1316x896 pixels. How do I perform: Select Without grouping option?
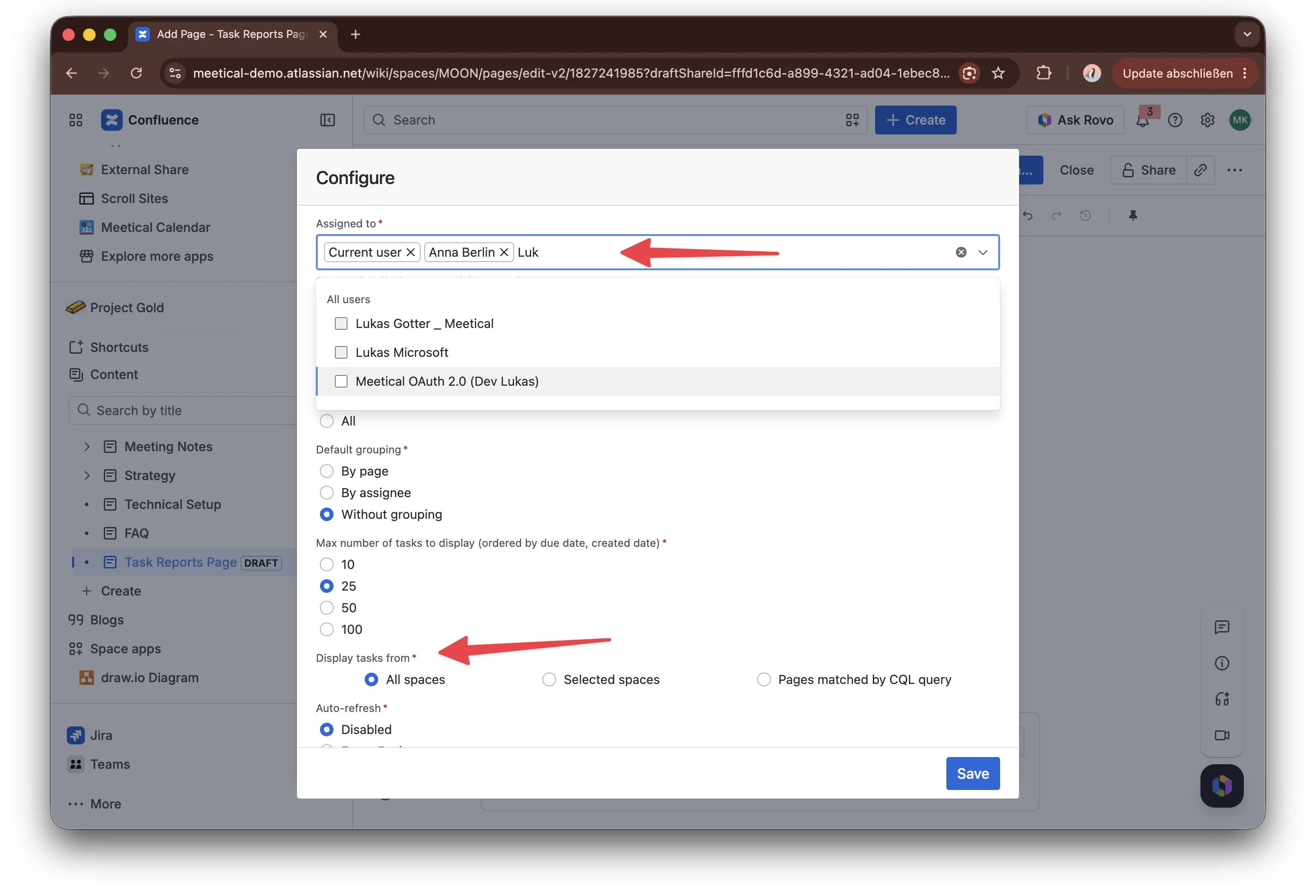tap(326, 514)
